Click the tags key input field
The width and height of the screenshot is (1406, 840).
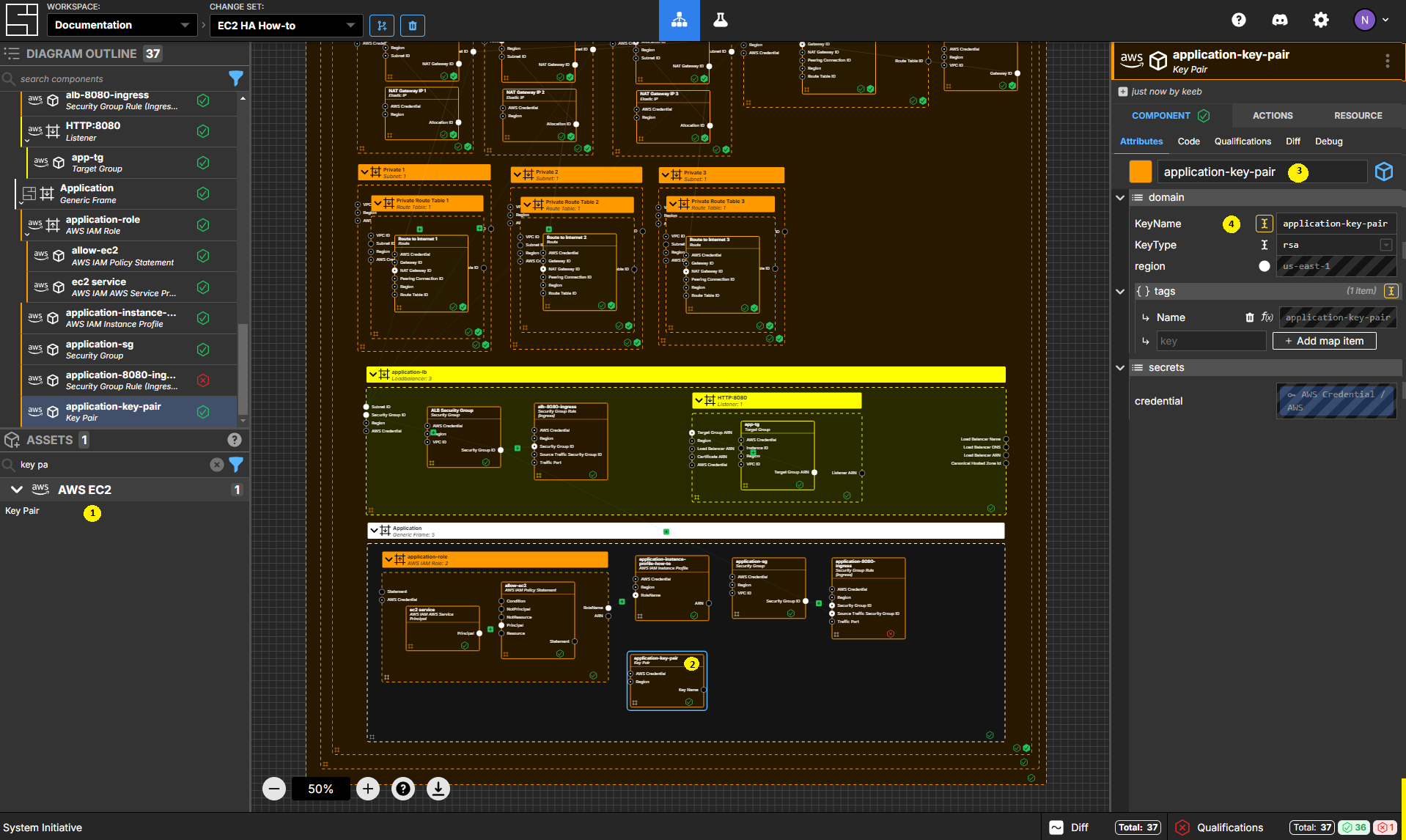(x=1211, y=341)
